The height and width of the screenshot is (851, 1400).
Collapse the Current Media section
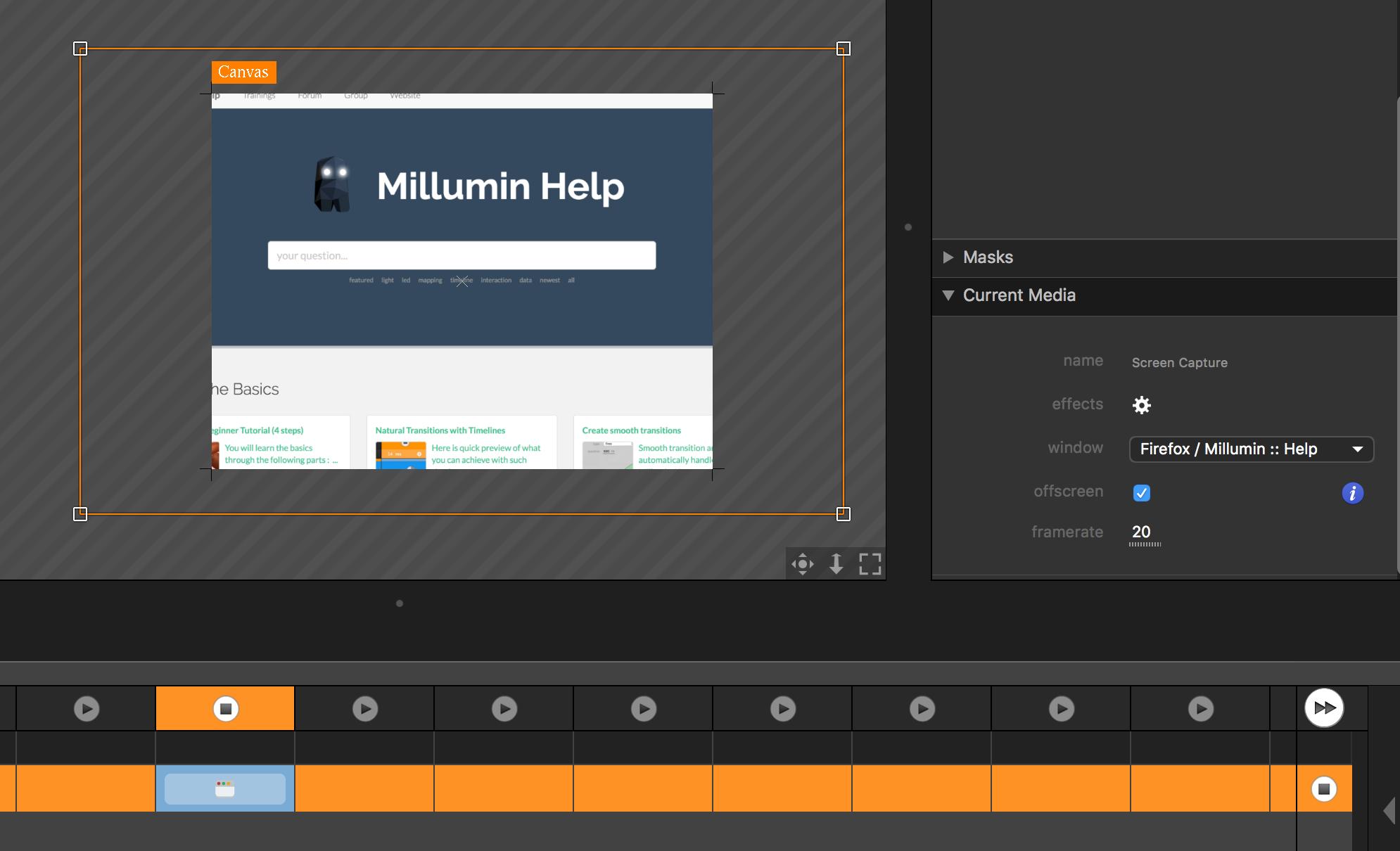point(948,295)
